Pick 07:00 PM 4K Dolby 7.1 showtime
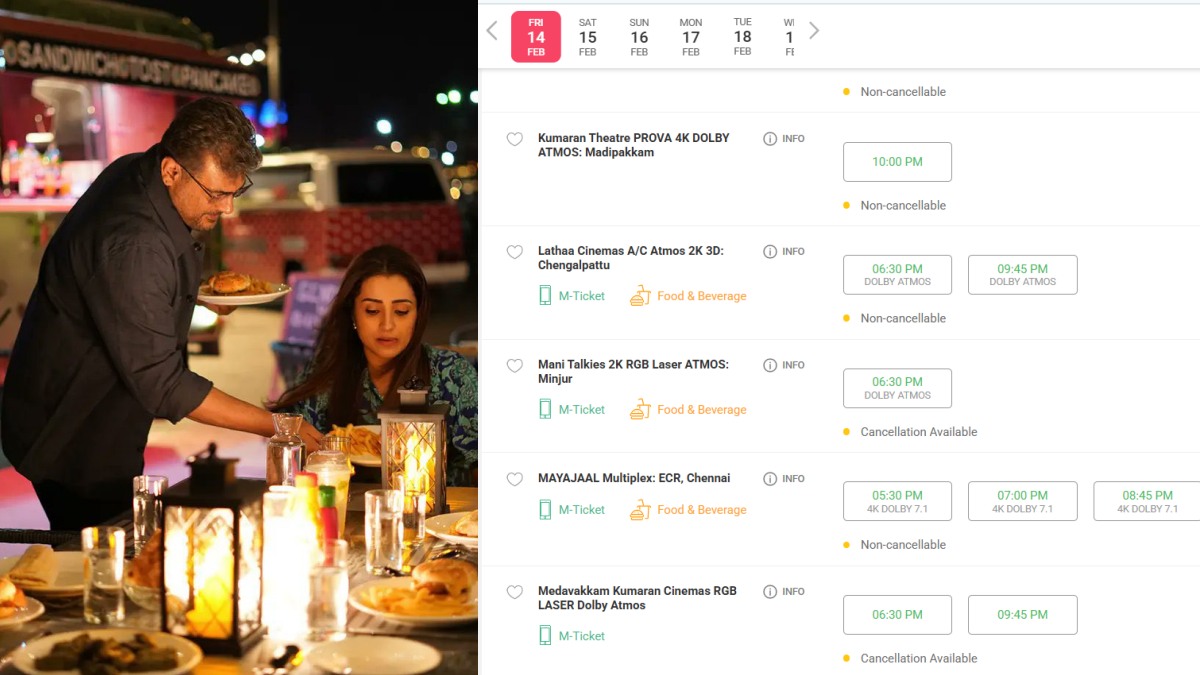The image size is (1200, 675). 1022,501
